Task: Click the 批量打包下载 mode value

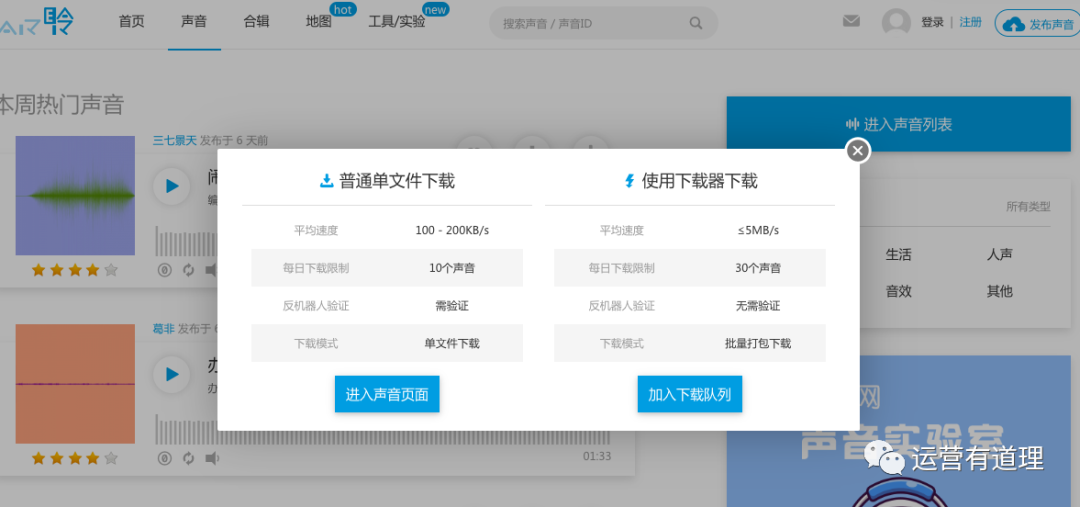Action: coord(758,343)
